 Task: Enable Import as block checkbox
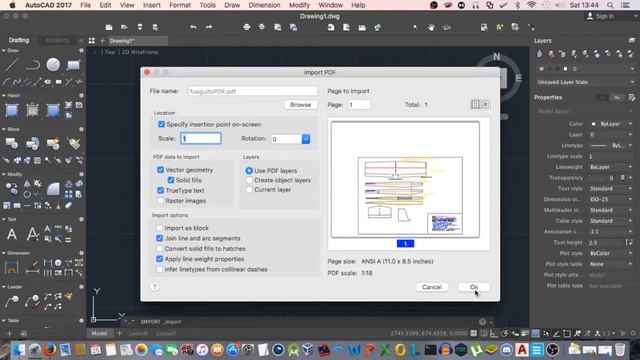160,228
